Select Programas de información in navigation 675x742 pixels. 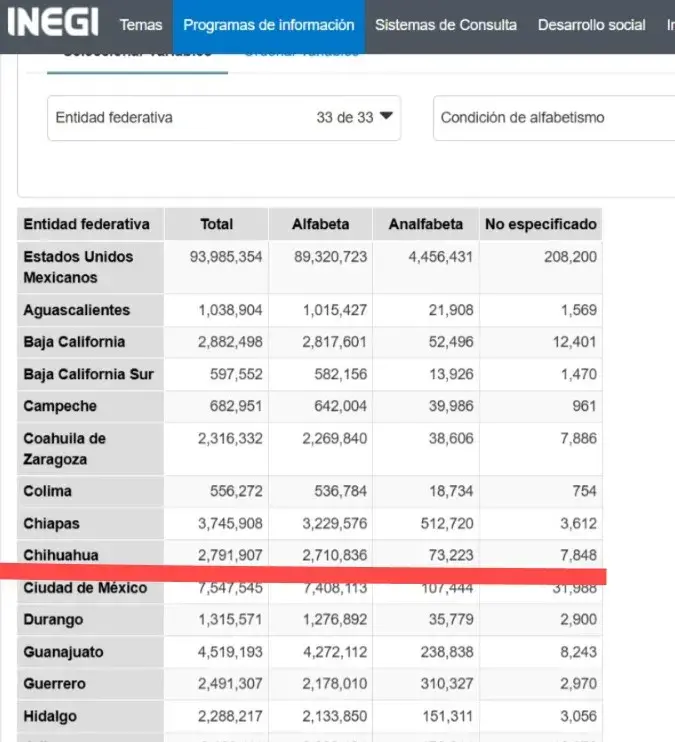click(268, 25)
